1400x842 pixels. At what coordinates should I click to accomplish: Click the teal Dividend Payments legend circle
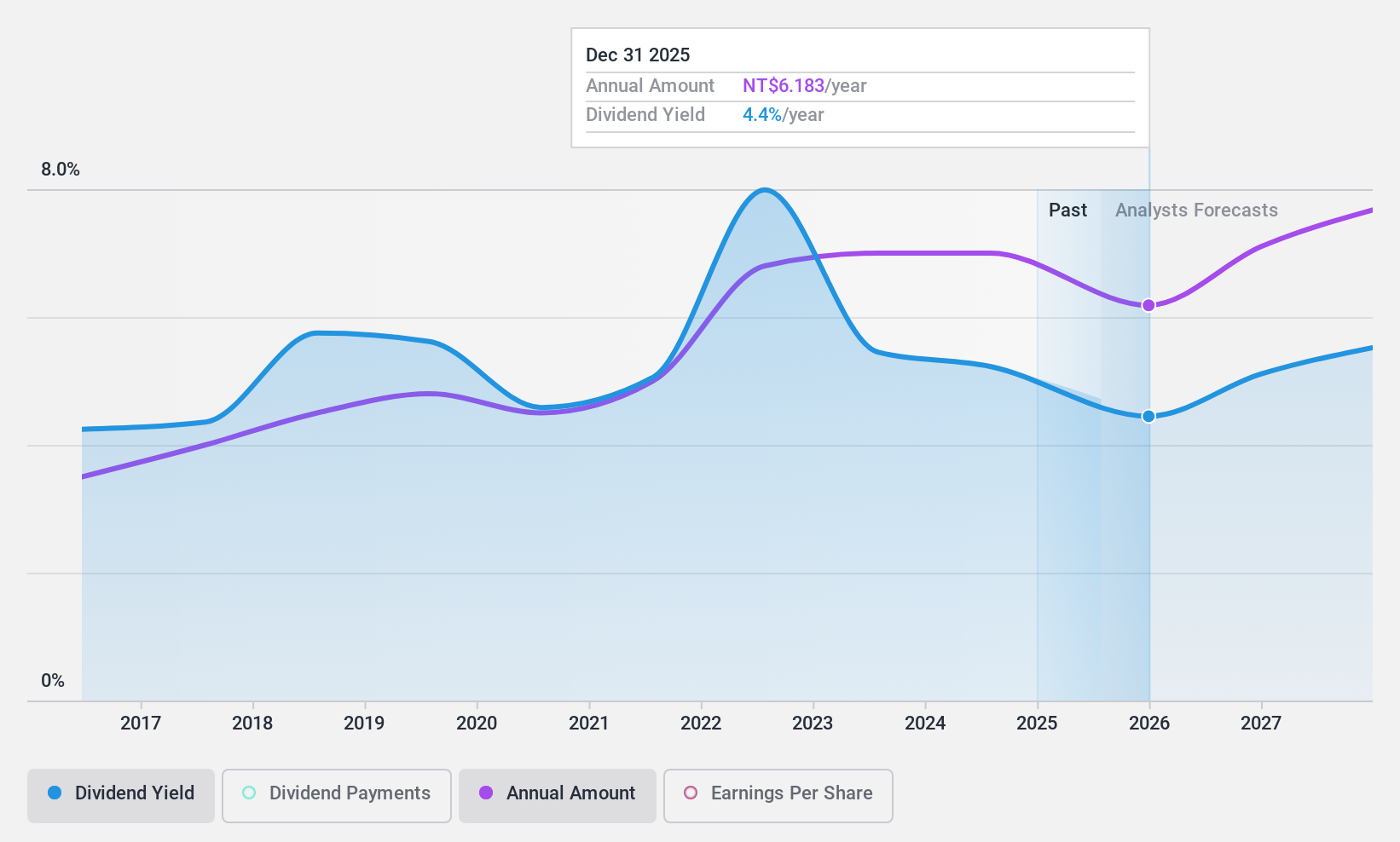tap(249, 793)
